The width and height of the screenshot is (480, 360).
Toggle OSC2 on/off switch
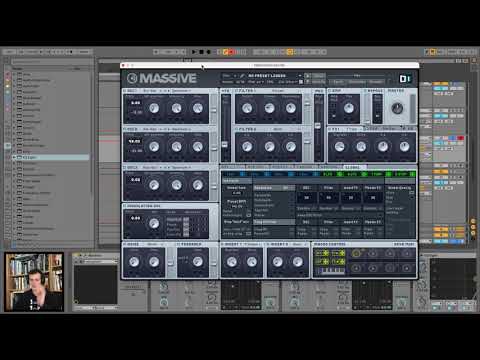pos(125,129)
